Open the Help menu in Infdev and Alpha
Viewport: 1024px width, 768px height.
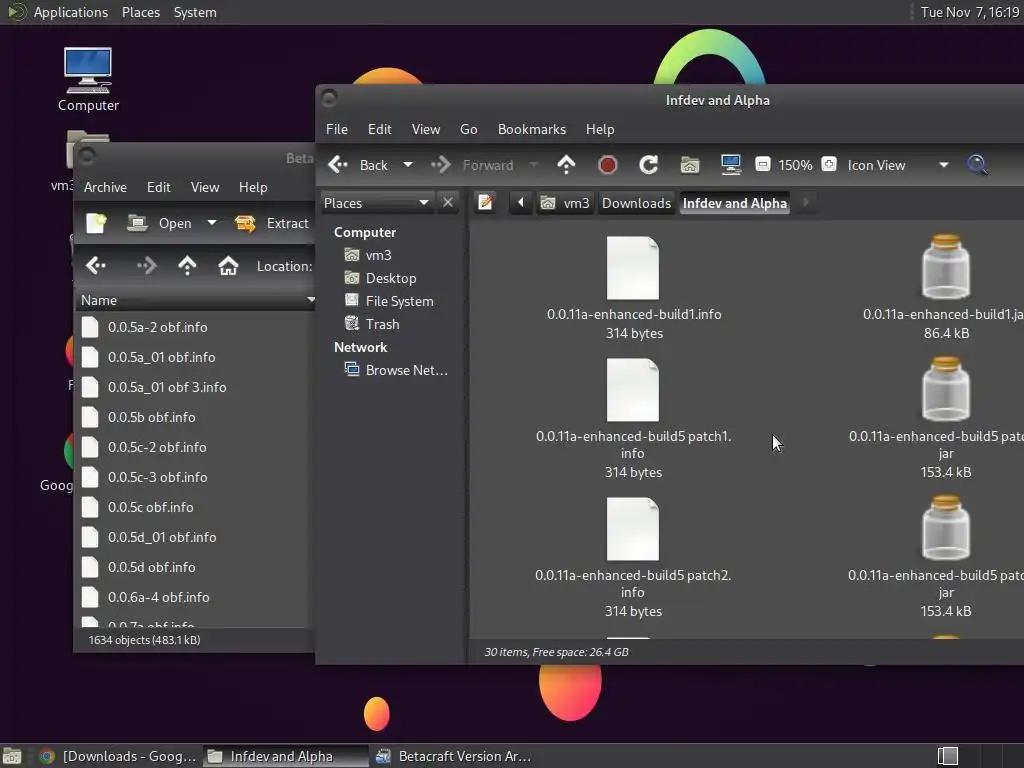600,129
